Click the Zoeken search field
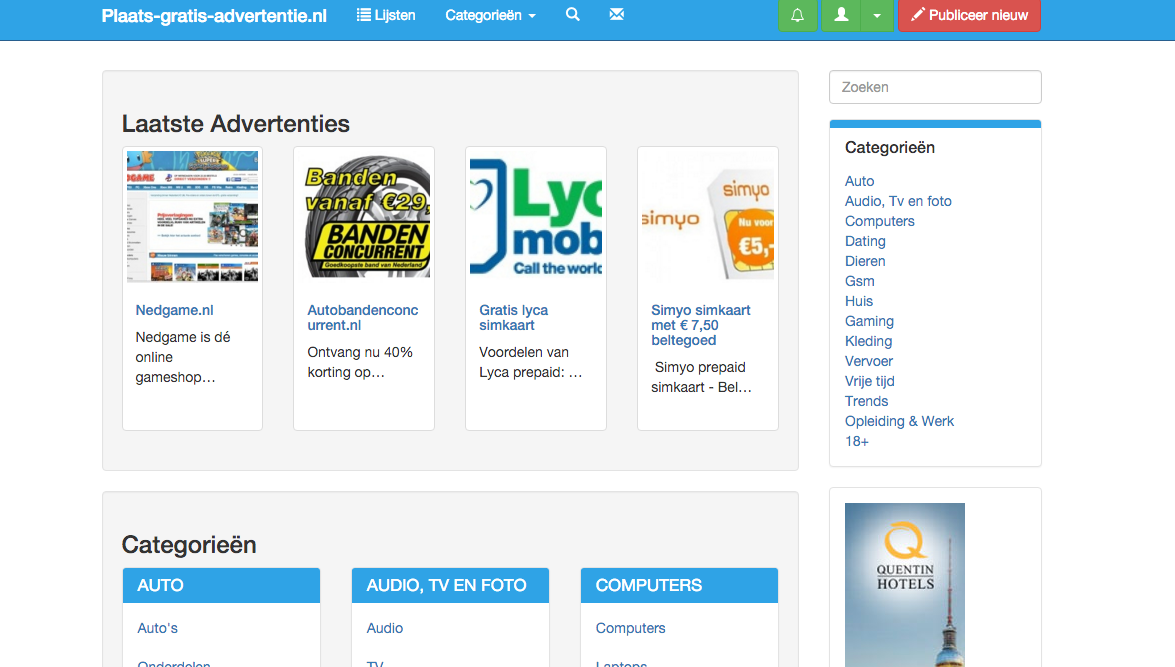The width and height of the screenshot is (1175, 667). 935,87
